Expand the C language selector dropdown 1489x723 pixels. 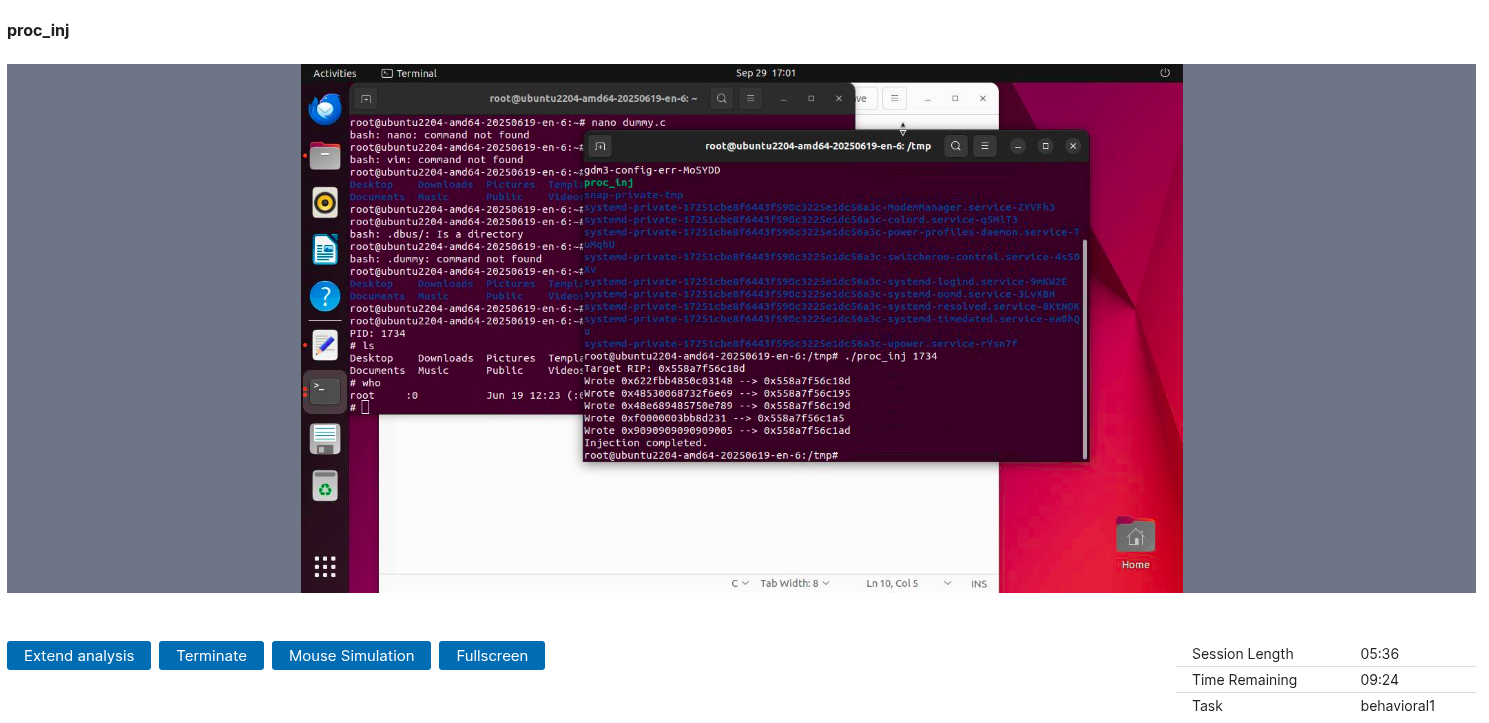click(740, 583)
